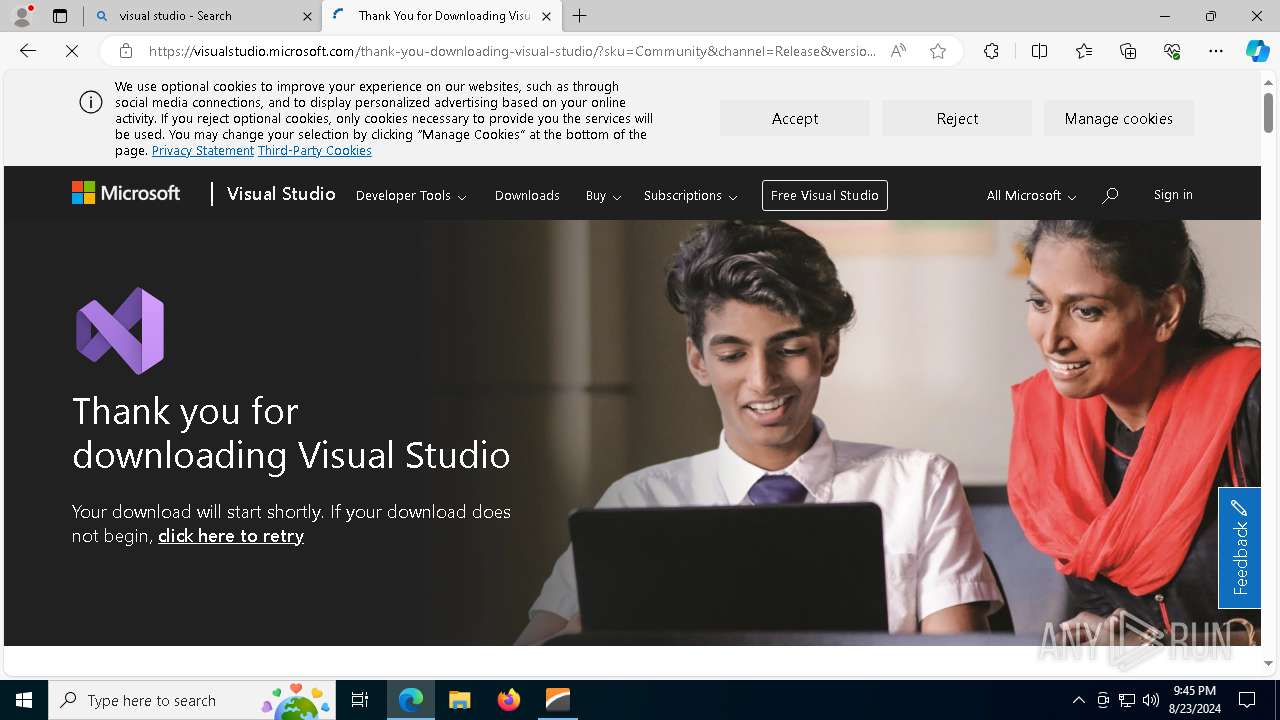The image size is (1280, 720).
Task: Click the page vertical scrollbar thumb
Action: coord(1268,111)
